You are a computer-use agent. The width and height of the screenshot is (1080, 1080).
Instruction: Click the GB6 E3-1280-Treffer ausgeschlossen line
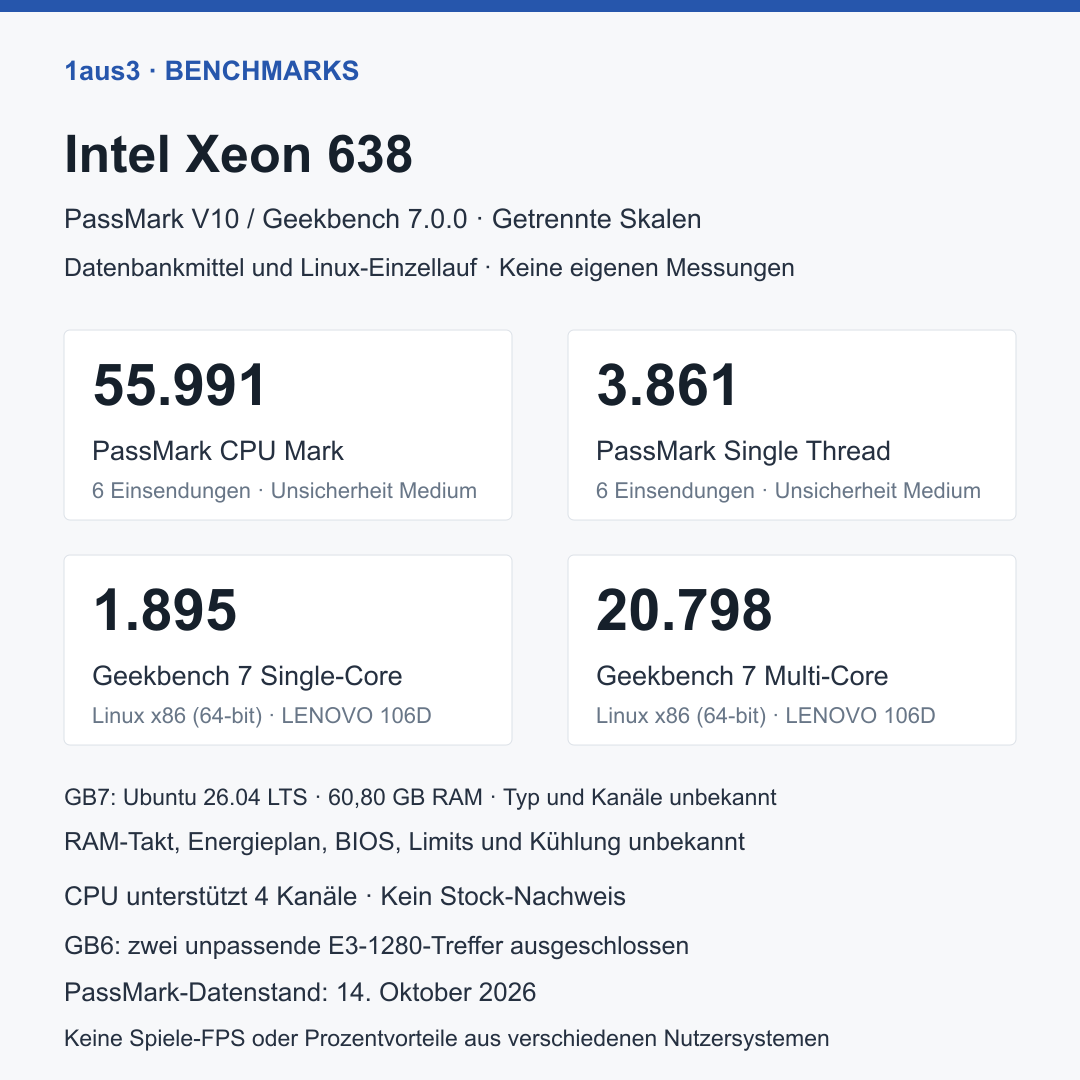click(376, 946)
